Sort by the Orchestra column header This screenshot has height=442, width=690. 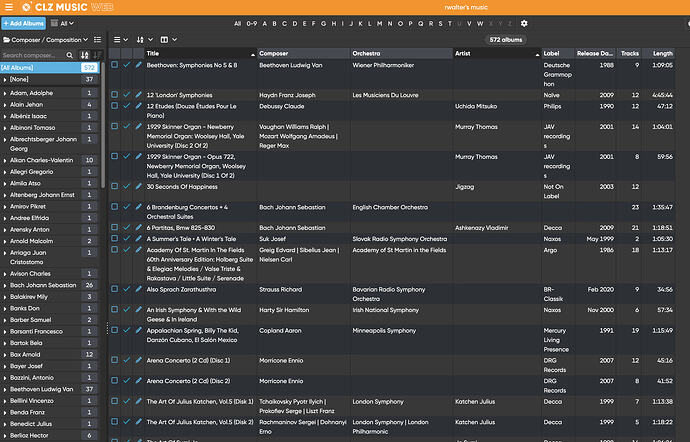pyautogui.click(x=402, y=53)
